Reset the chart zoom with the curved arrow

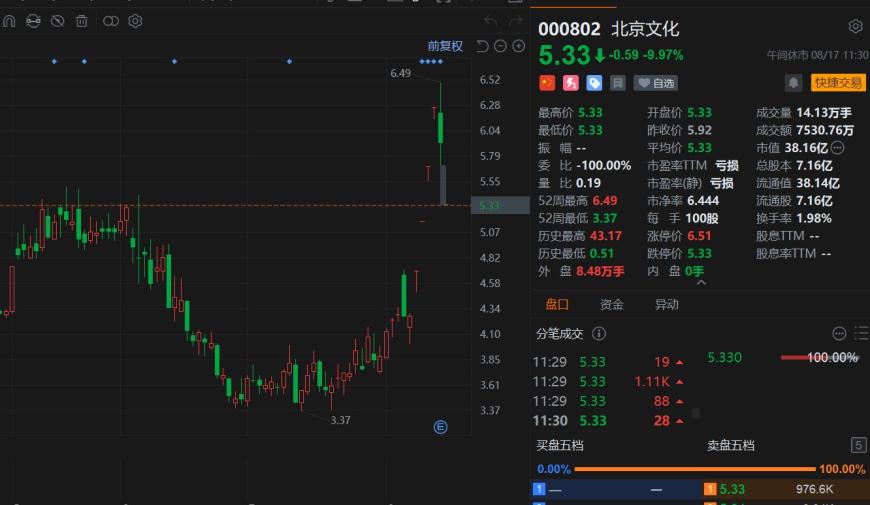pyautogui.click(x=483, y=46)
